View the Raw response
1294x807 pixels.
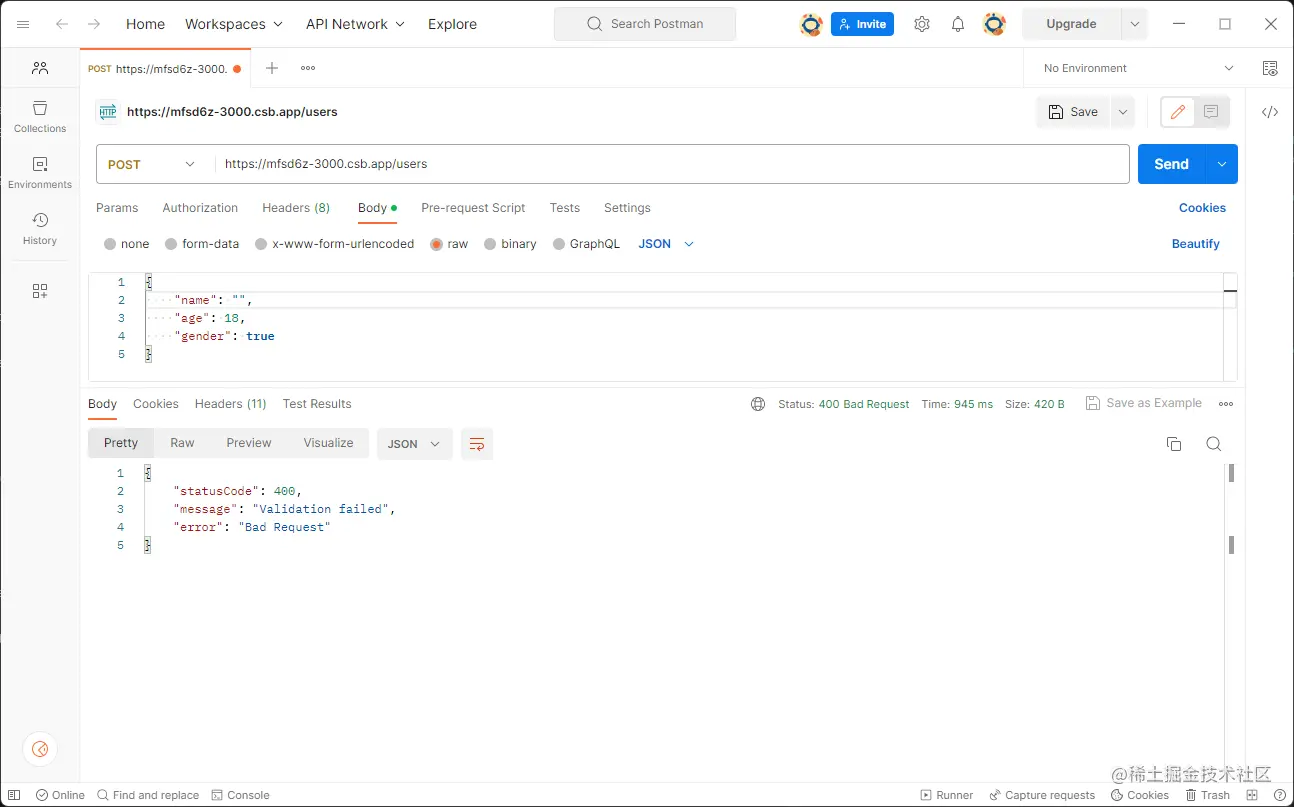pos(182,443)
